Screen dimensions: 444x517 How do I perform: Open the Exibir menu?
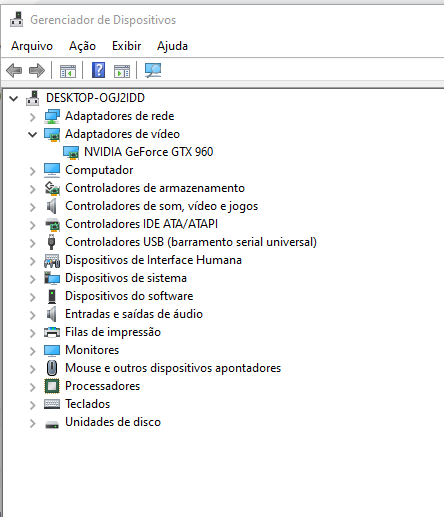(127, 46)
